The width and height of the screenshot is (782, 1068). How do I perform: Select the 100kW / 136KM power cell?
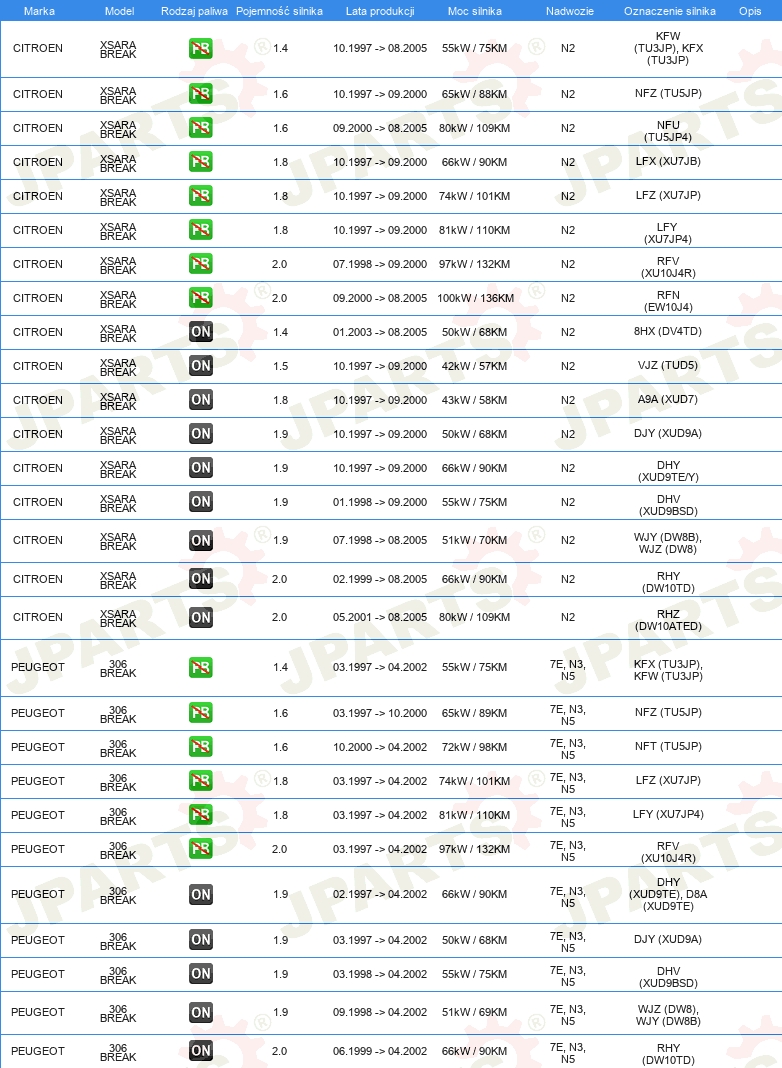475,298
